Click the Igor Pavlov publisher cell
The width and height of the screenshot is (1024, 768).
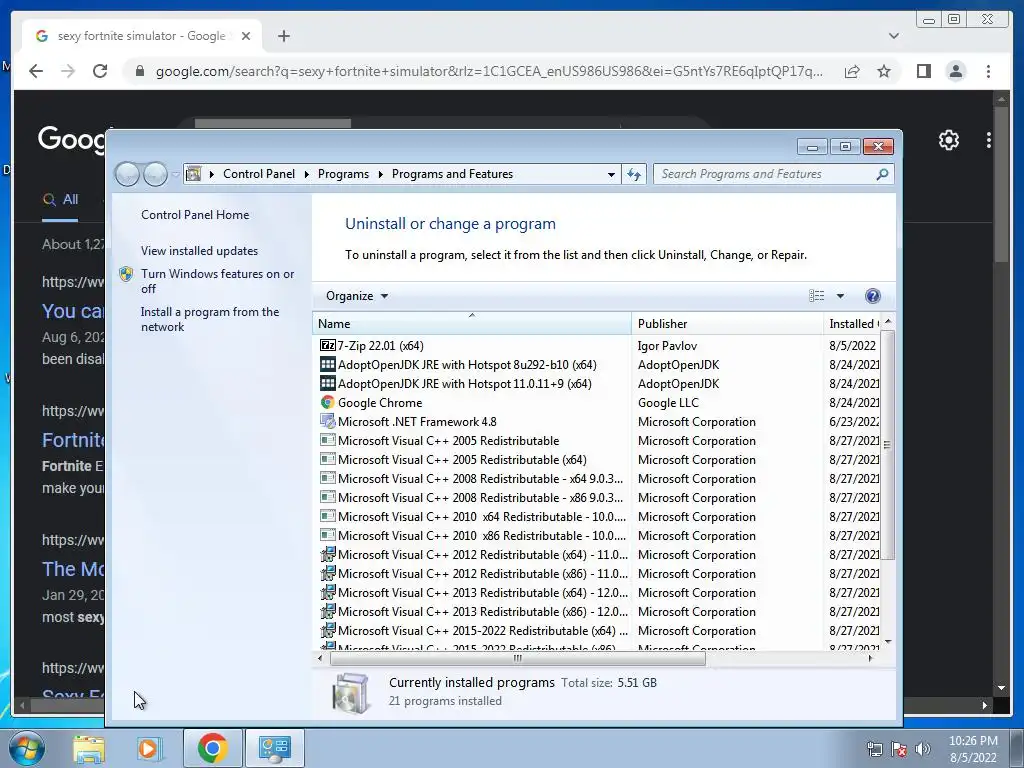[x=667, y=345]
